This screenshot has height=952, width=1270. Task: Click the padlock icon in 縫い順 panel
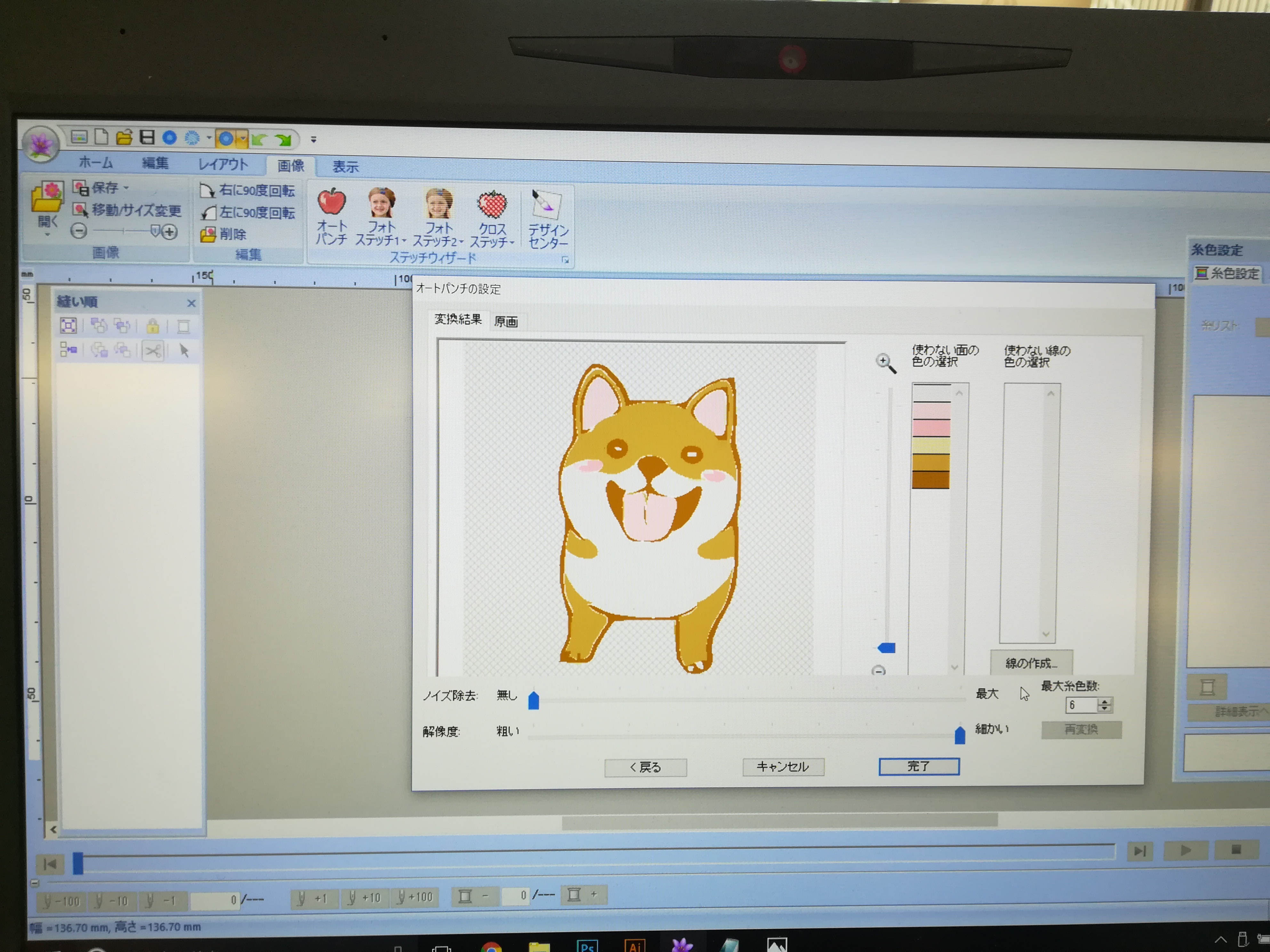pos(153,327)
